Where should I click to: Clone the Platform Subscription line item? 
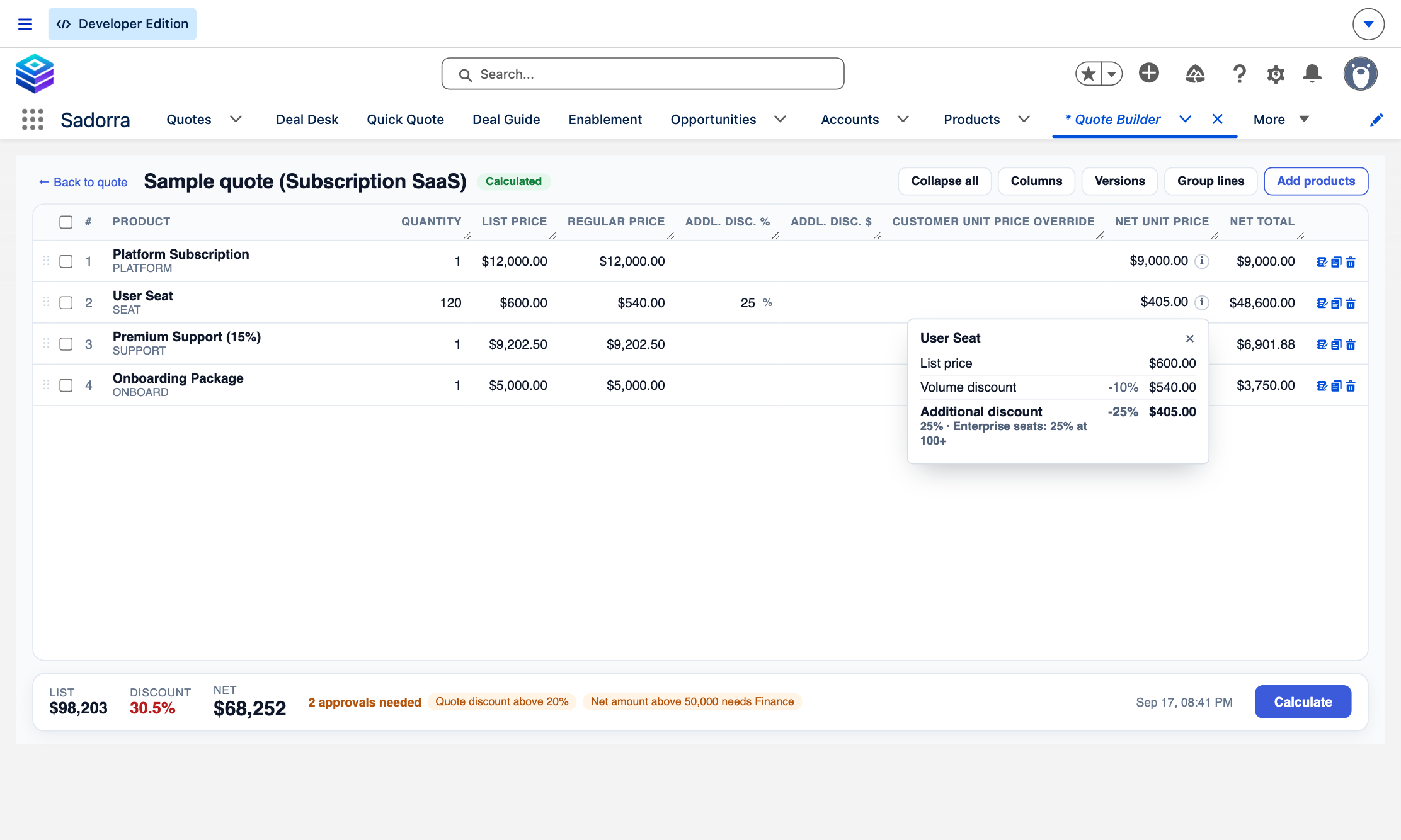(1336, 262)
